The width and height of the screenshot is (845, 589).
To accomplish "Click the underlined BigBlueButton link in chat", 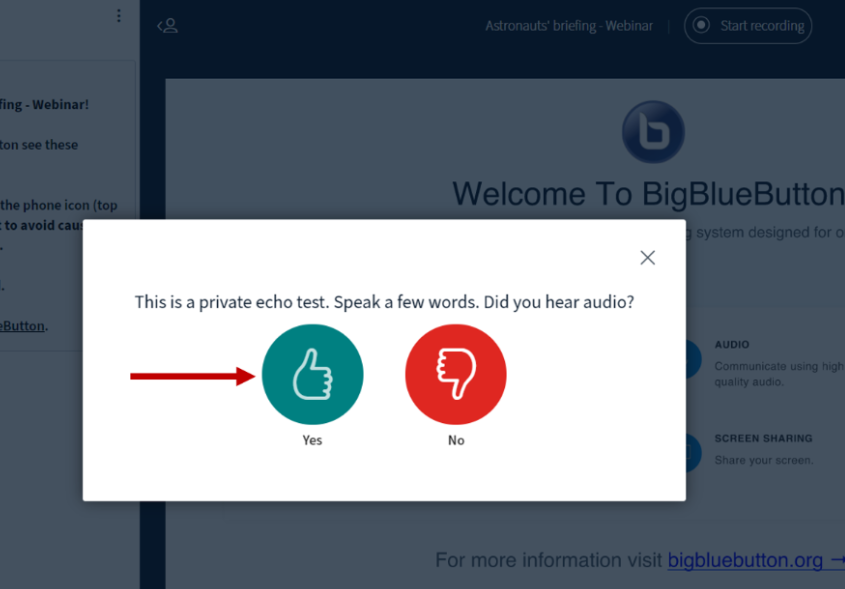I will (22, 326).
